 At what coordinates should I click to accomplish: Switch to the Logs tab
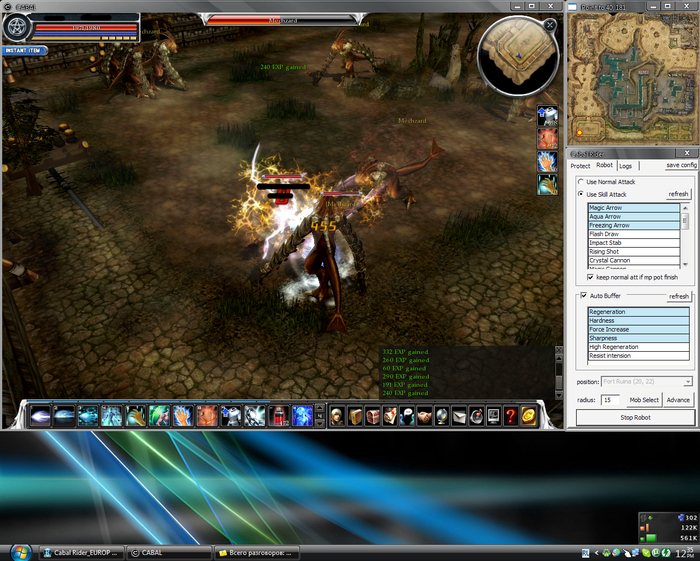pos(625,166)
